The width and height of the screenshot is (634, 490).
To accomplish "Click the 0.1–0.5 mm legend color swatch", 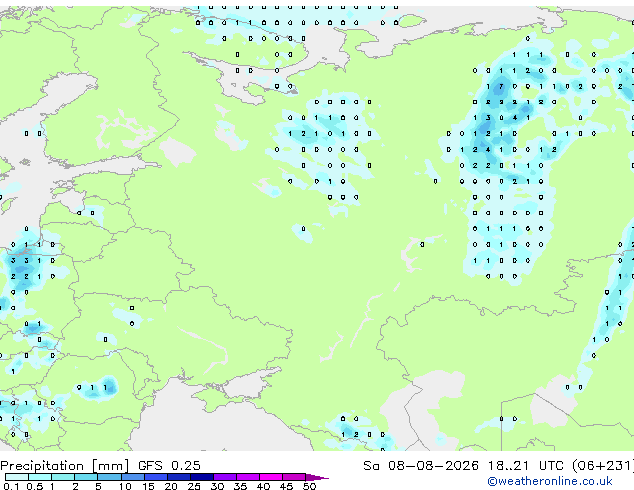I will 17,477.
